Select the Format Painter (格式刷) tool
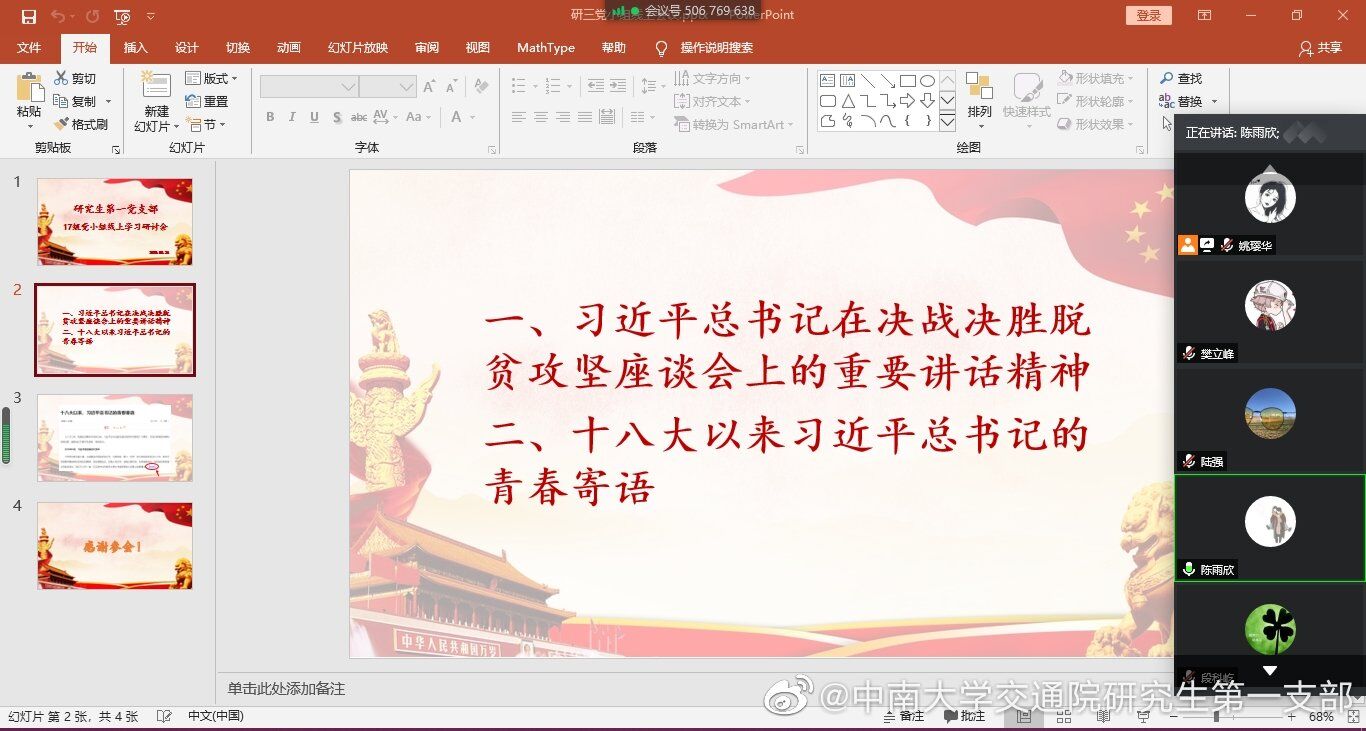Viewport: 1366px width, 731px height. [61, 124]
